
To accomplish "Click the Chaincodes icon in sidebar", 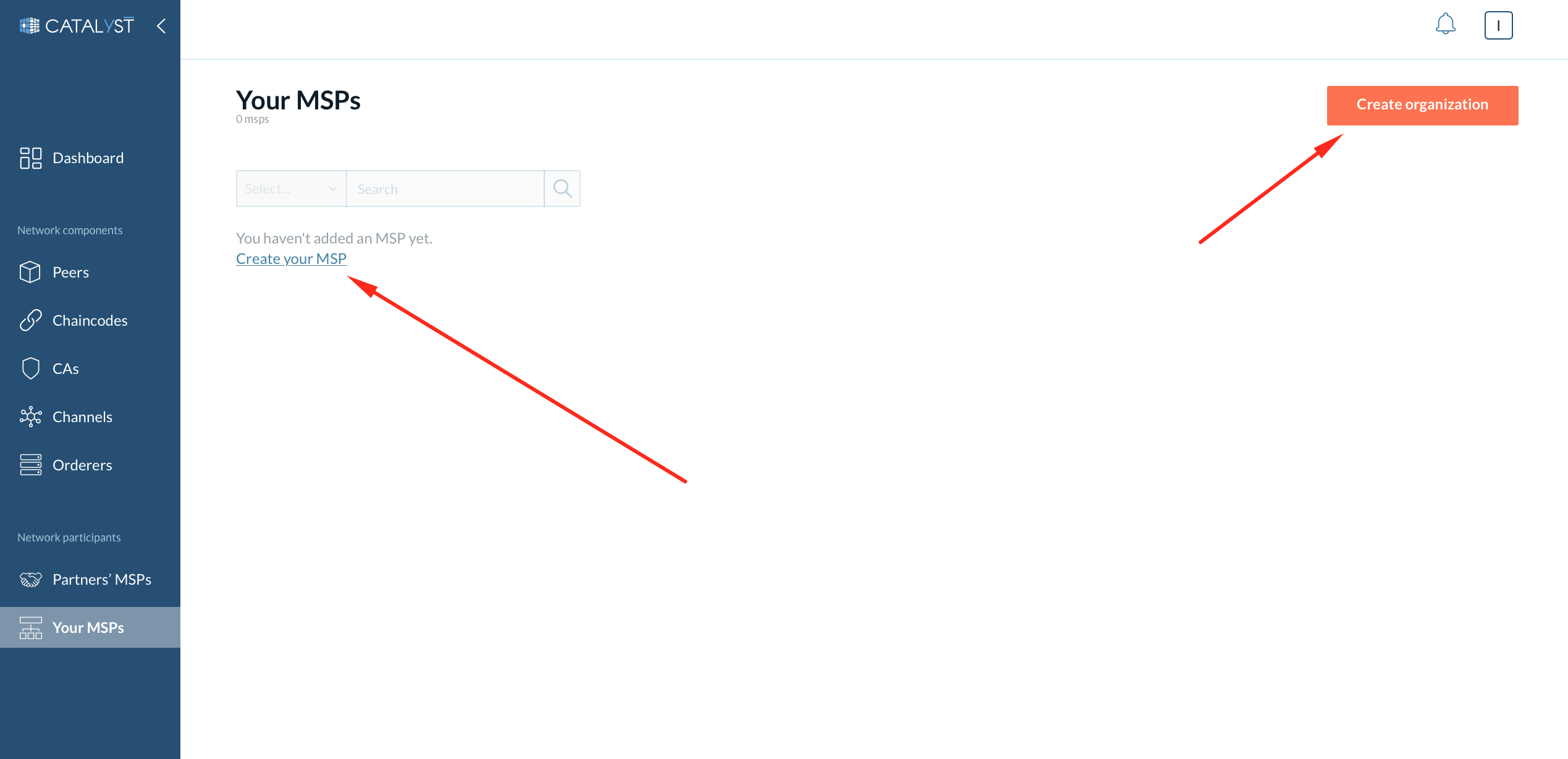I will pos(30,320).
